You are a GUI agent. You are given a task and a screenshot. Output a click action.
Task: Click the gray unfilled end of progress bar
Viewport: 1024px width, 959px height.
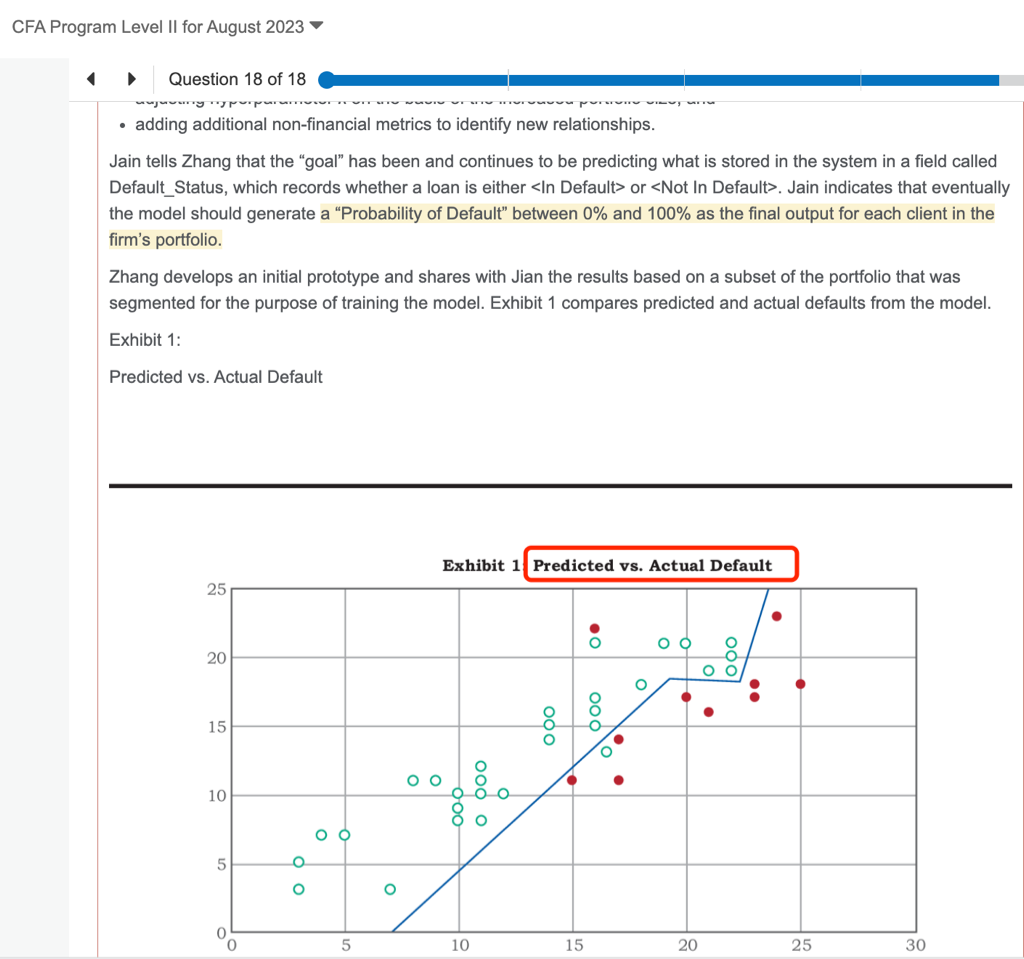point(1010,80)
